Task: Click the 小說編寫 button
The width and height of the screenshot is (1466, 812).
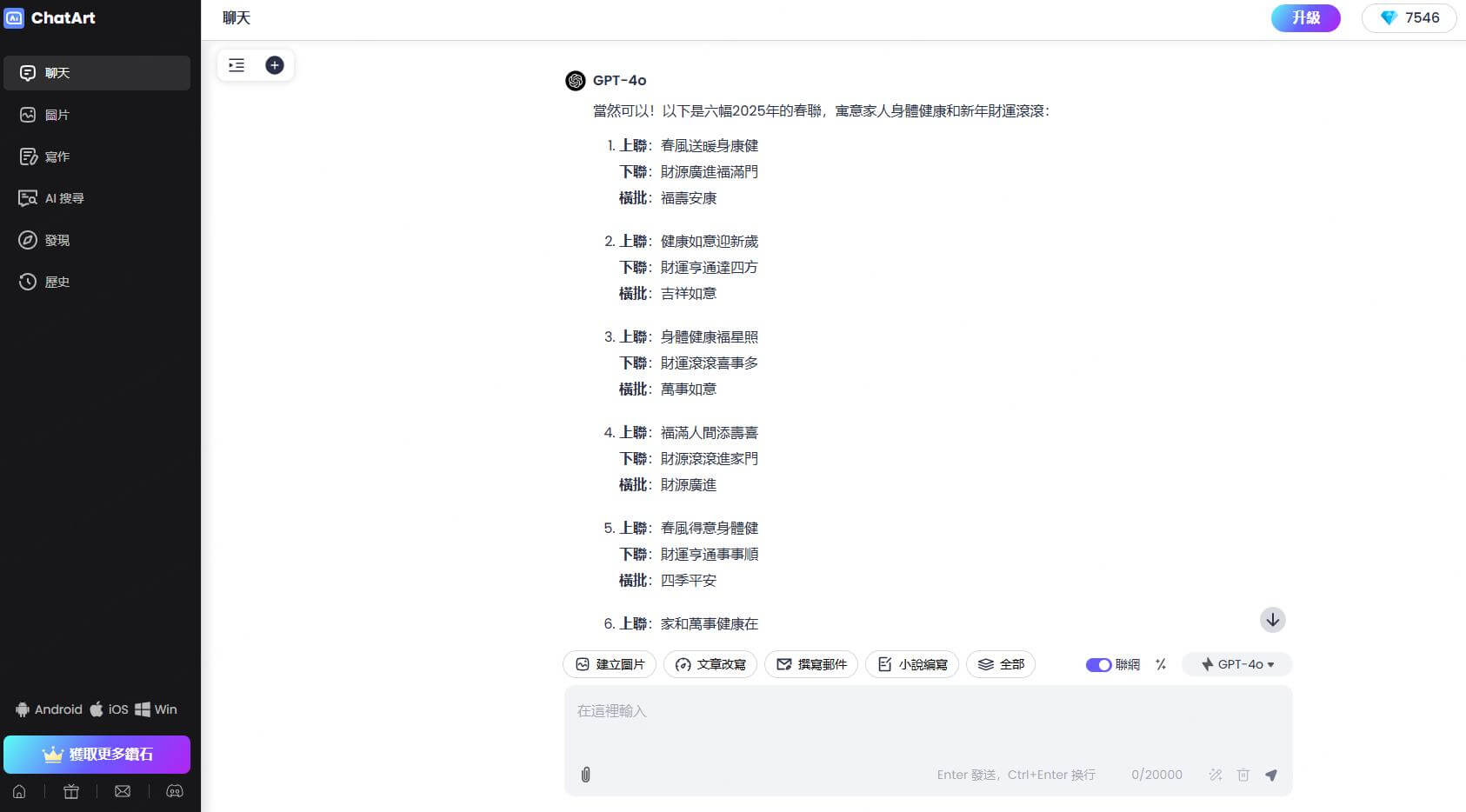Action: 912,664
